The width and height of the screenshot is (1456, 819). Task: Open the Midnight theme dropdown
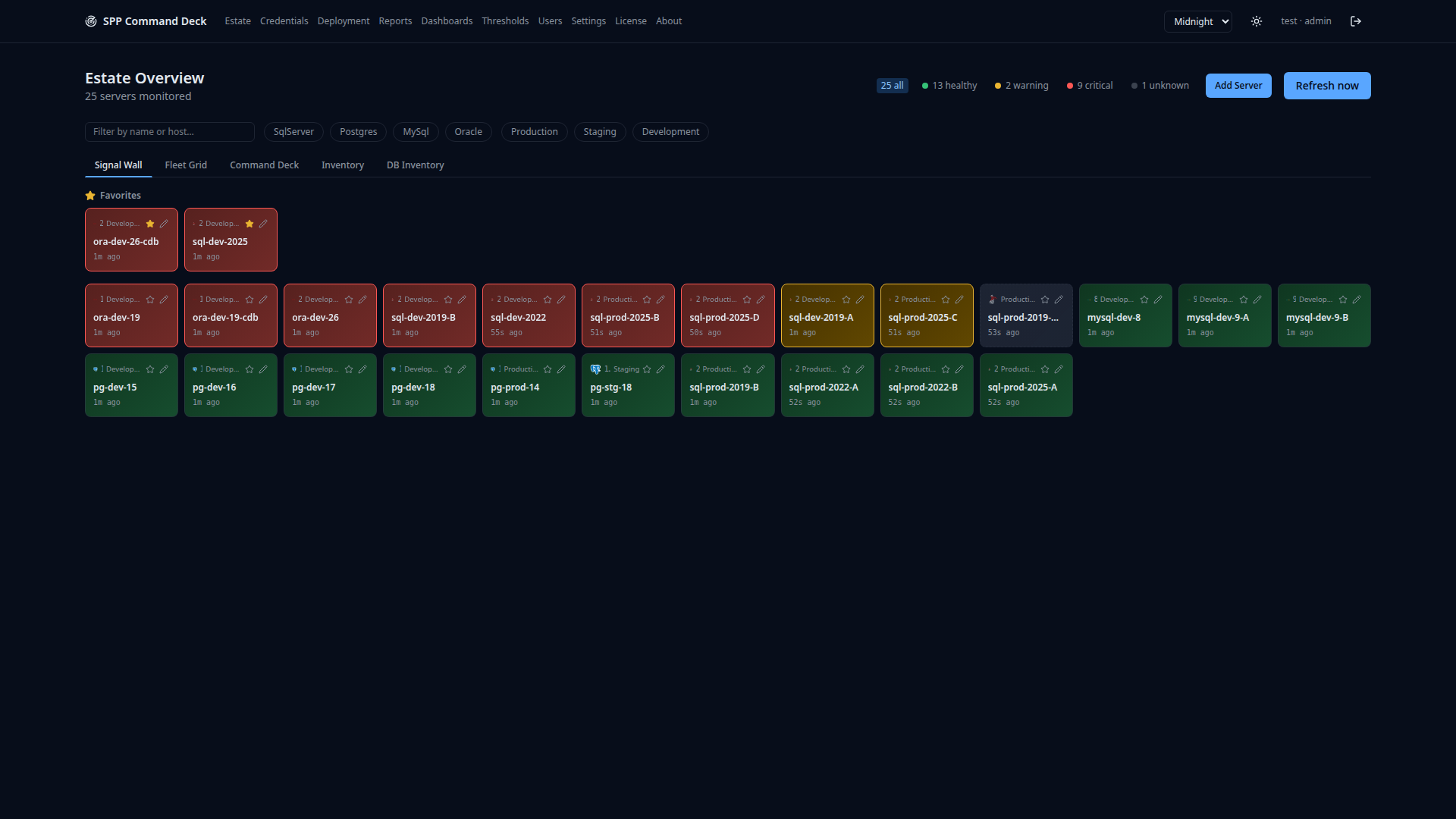pos(1198,21)
